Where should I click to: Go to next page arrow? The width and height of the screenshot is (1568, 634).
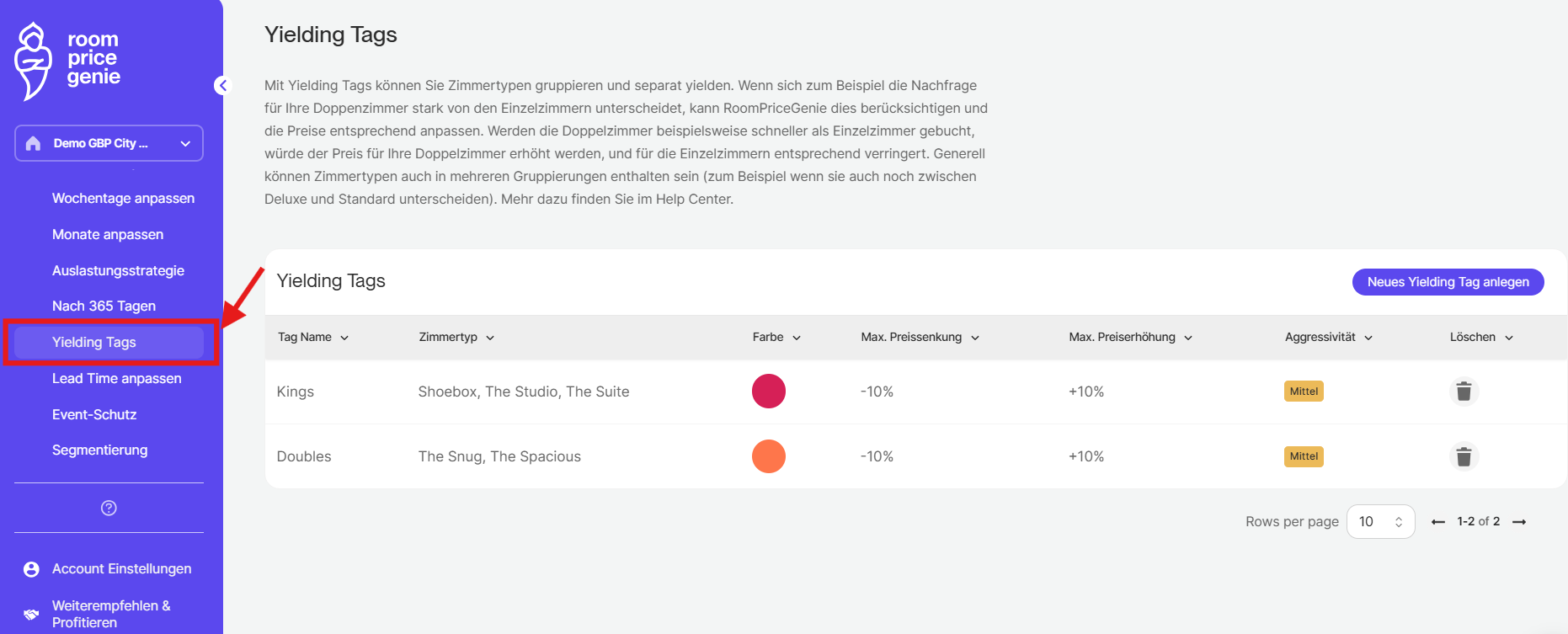[1519, 522]
